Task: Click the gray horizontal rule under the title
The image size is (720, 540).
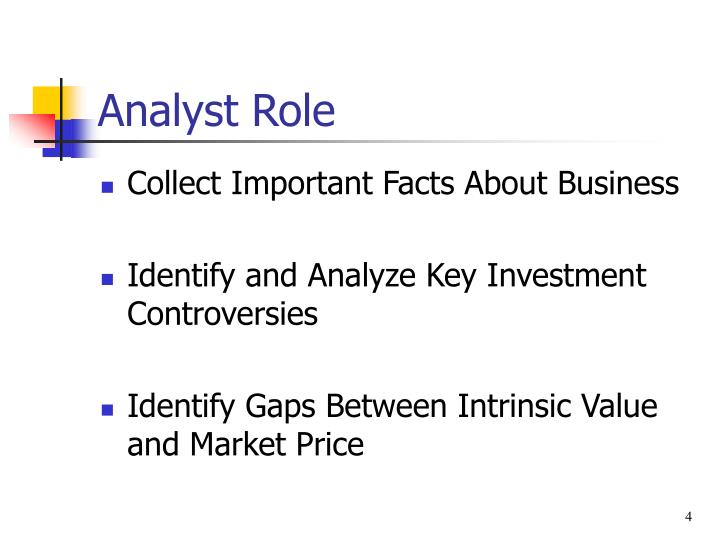Action: tap(349, 141)
